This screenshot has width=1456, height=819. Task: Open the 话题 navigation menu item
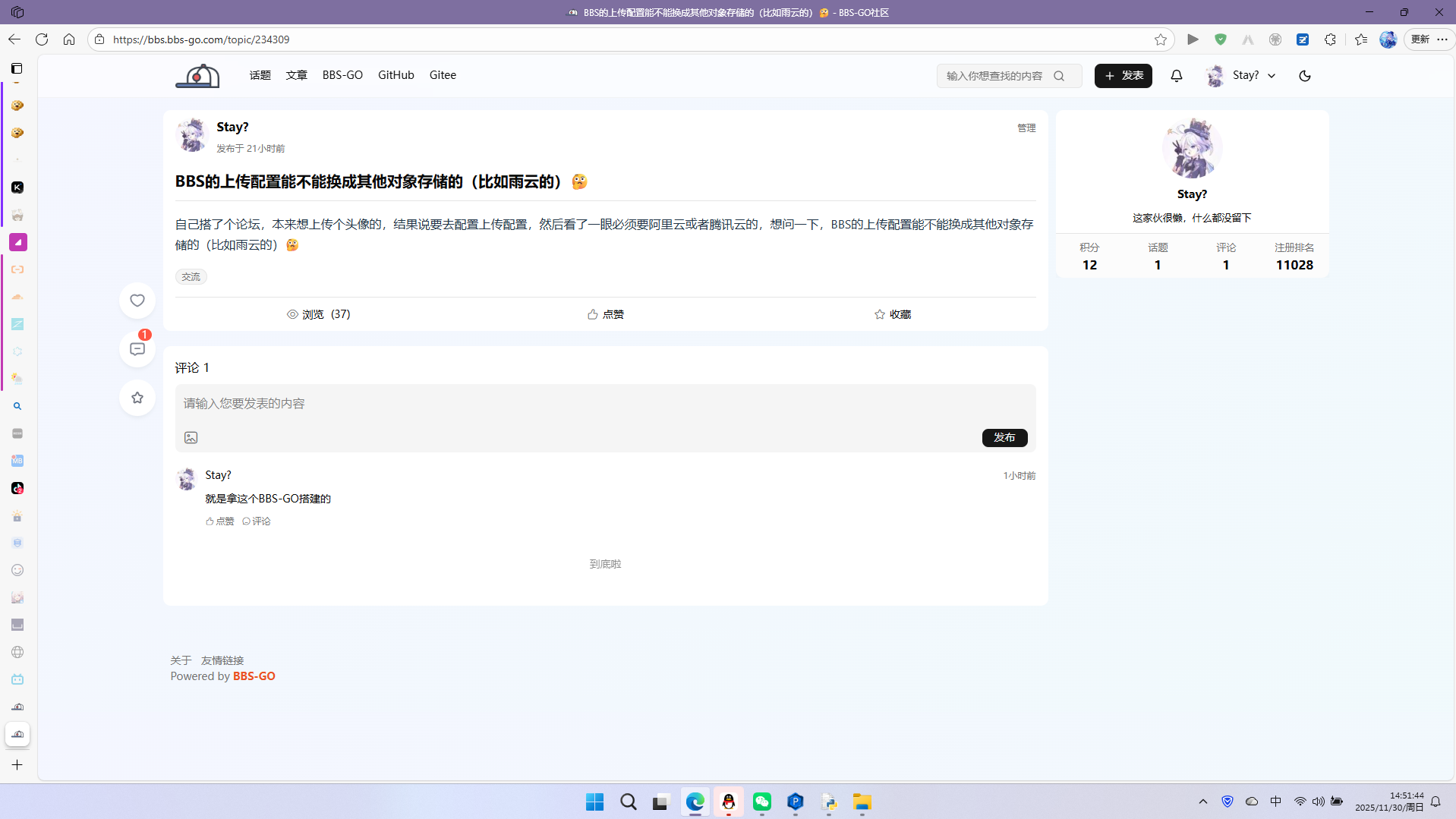(260, 75)
